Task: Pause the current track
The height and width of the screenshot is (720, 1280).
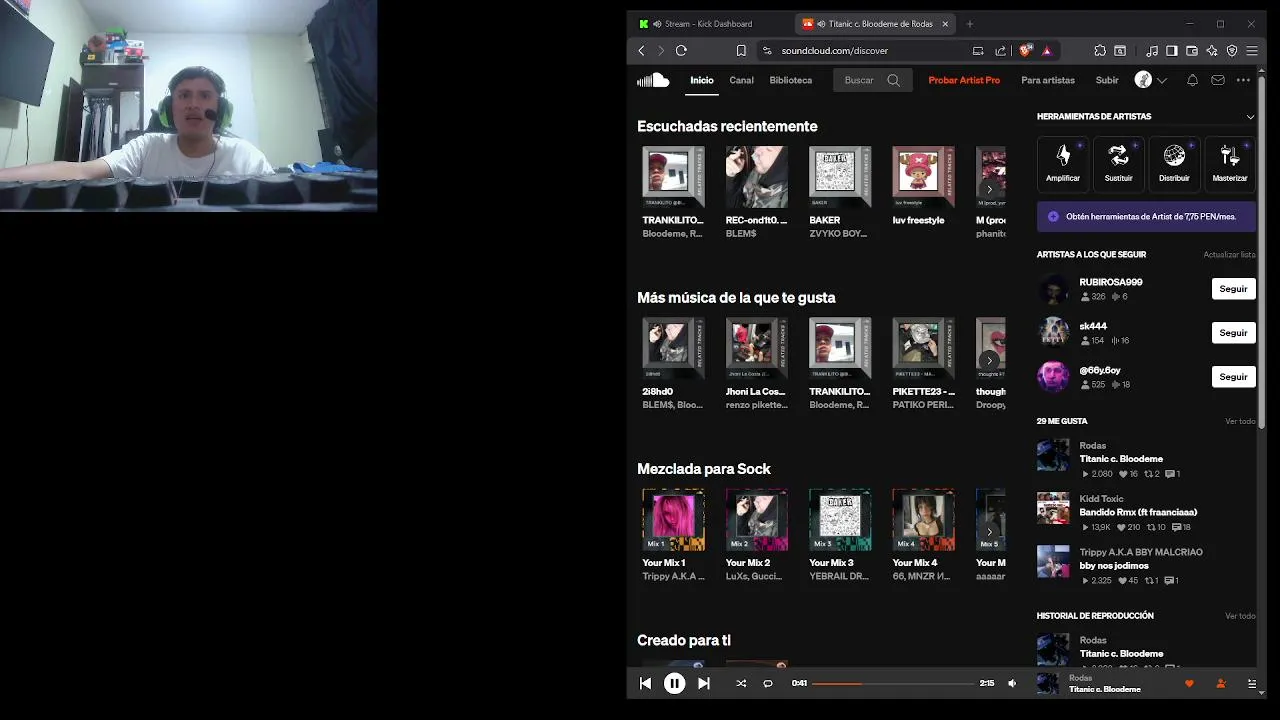Action: pos(674,683)
